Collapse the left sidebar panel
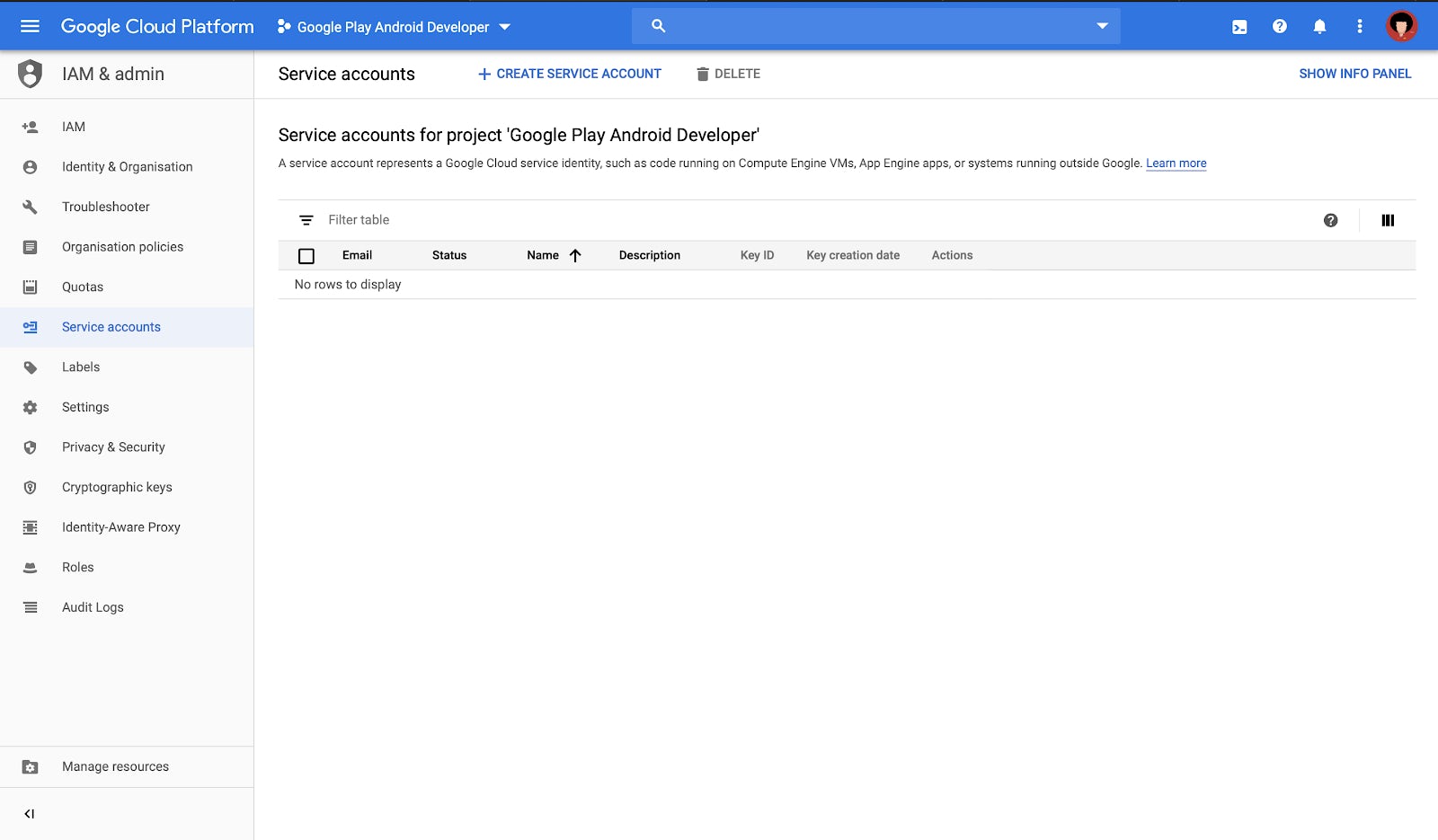The height and width of the screenshot is (840, 1438). [x=30, y=814]
